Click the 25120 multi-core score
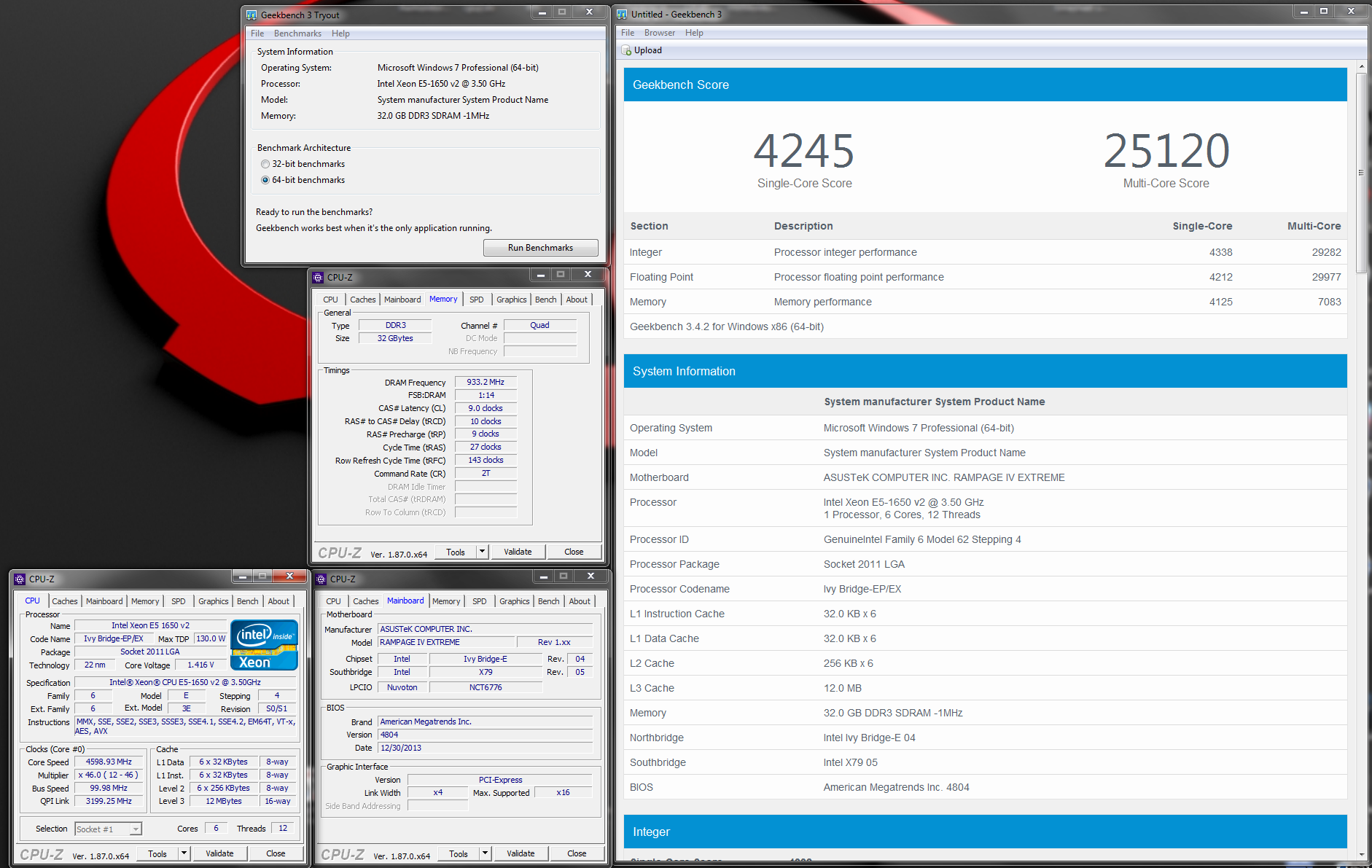Viewport: 1372px width, 868px height. tap(1166, 150)
